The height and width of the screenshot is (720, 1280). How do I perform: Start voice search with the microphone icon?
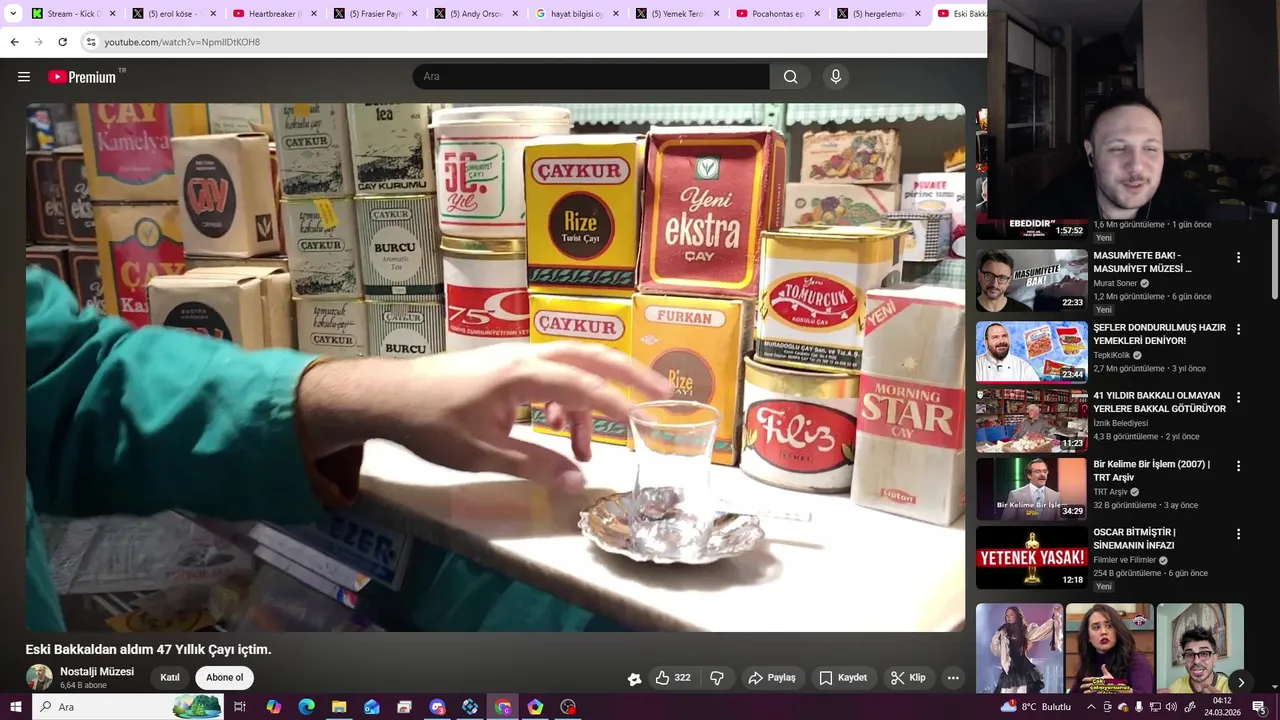click(836, 77)
